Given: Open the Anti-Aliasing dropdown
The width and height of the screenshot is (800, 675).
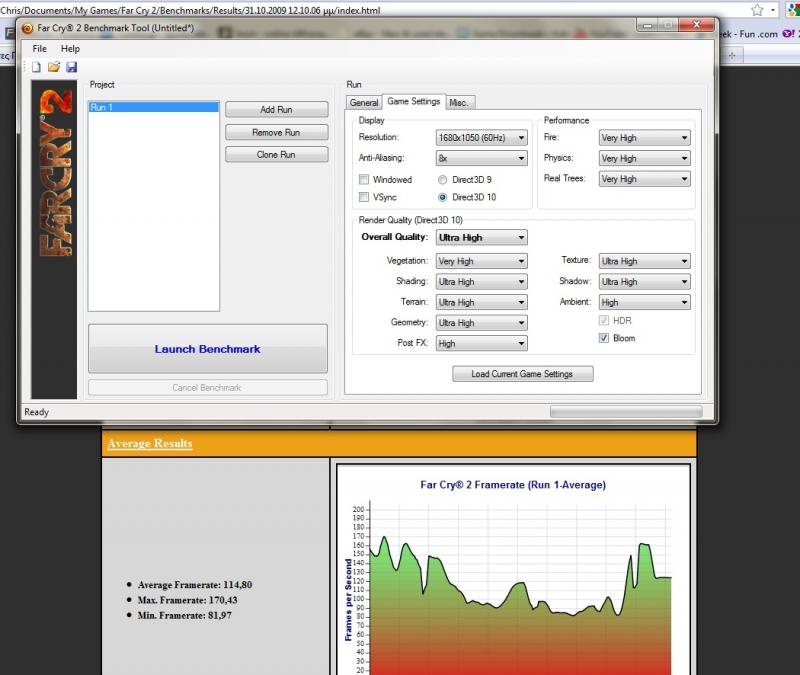Looking at the screenshot, I should point(481,158).
